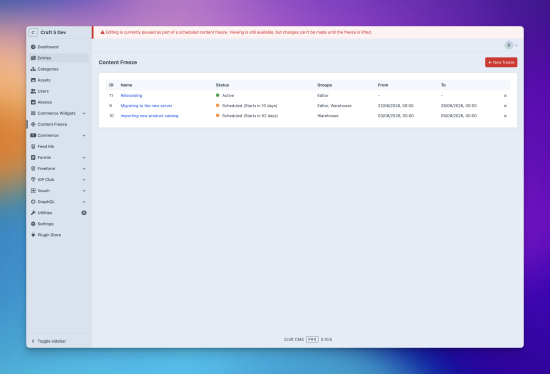Screen dimensions: 550x374
Task: Click the Users people icon
Action: [x=33, y=91]
